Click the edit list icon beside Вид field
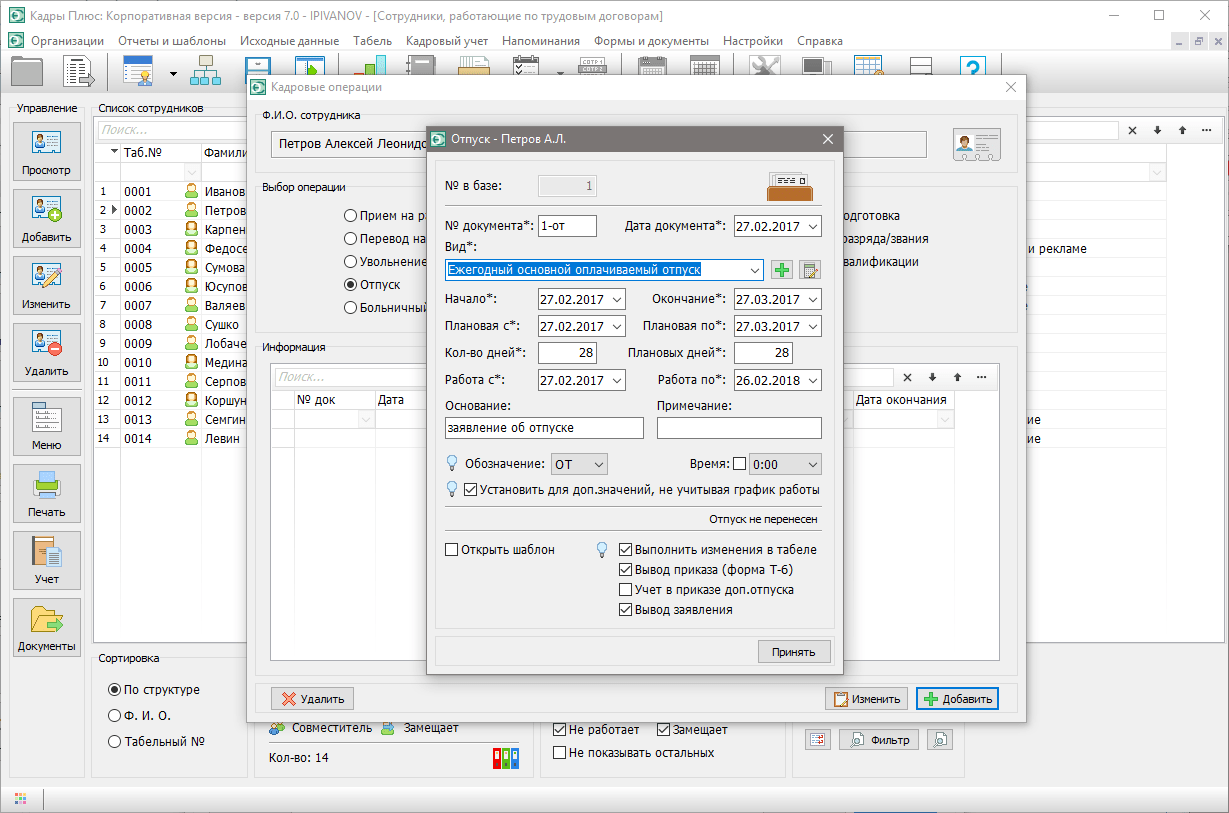Image resolution: width=1229 pixels, height=813 pixels. click(x=810, y=270)
